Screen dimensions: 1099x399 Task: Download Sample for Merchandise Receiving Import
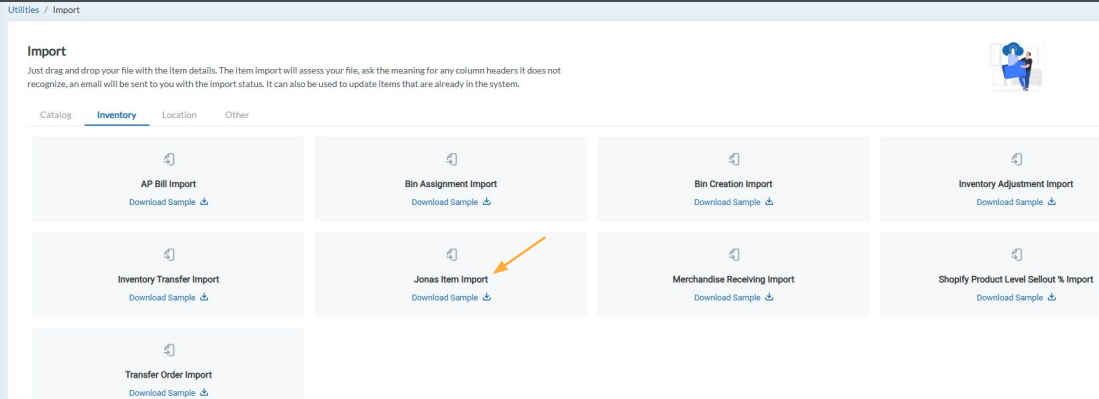pyautogui.click(x=727, y=297)
